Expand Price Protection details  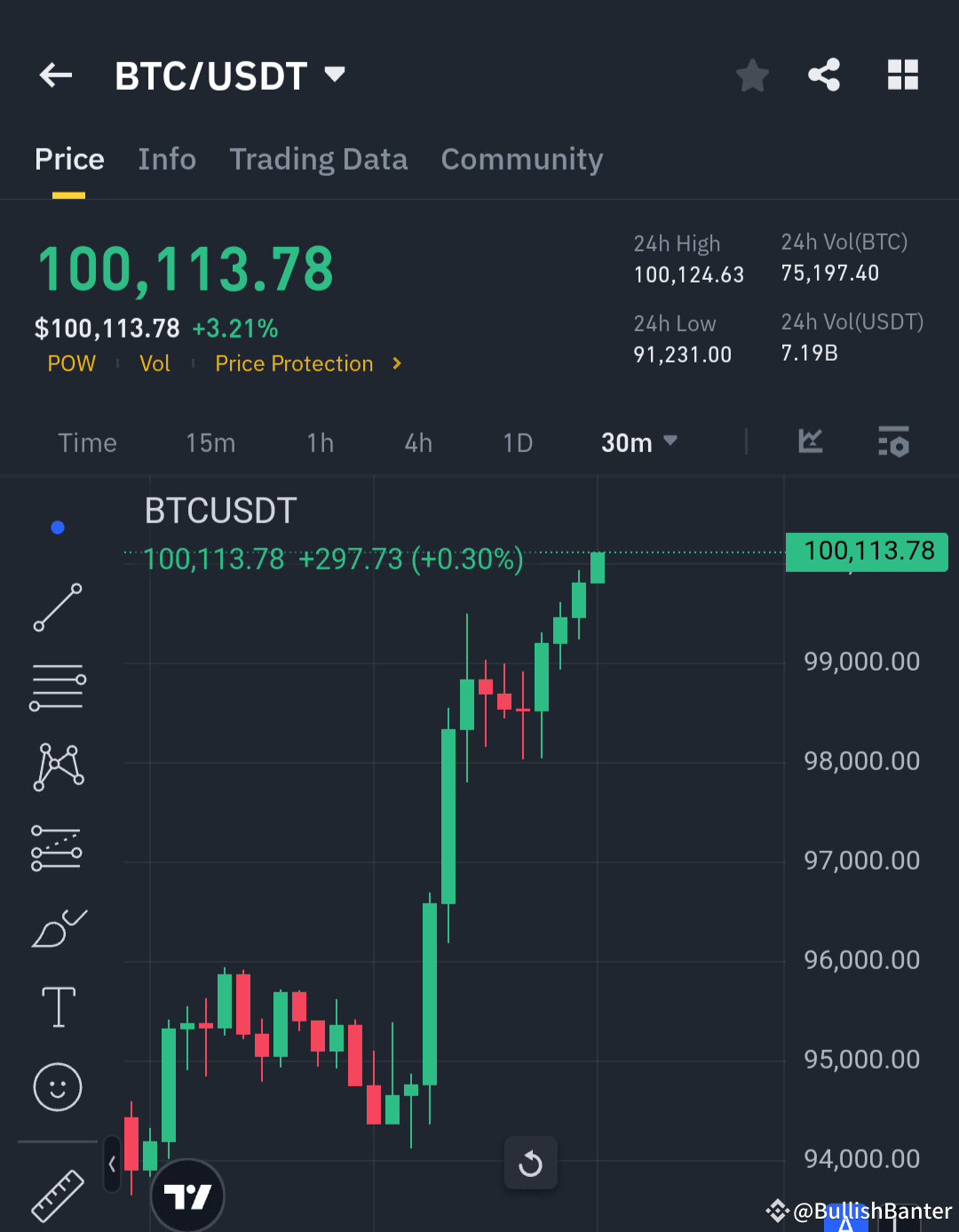coord(307,363)
